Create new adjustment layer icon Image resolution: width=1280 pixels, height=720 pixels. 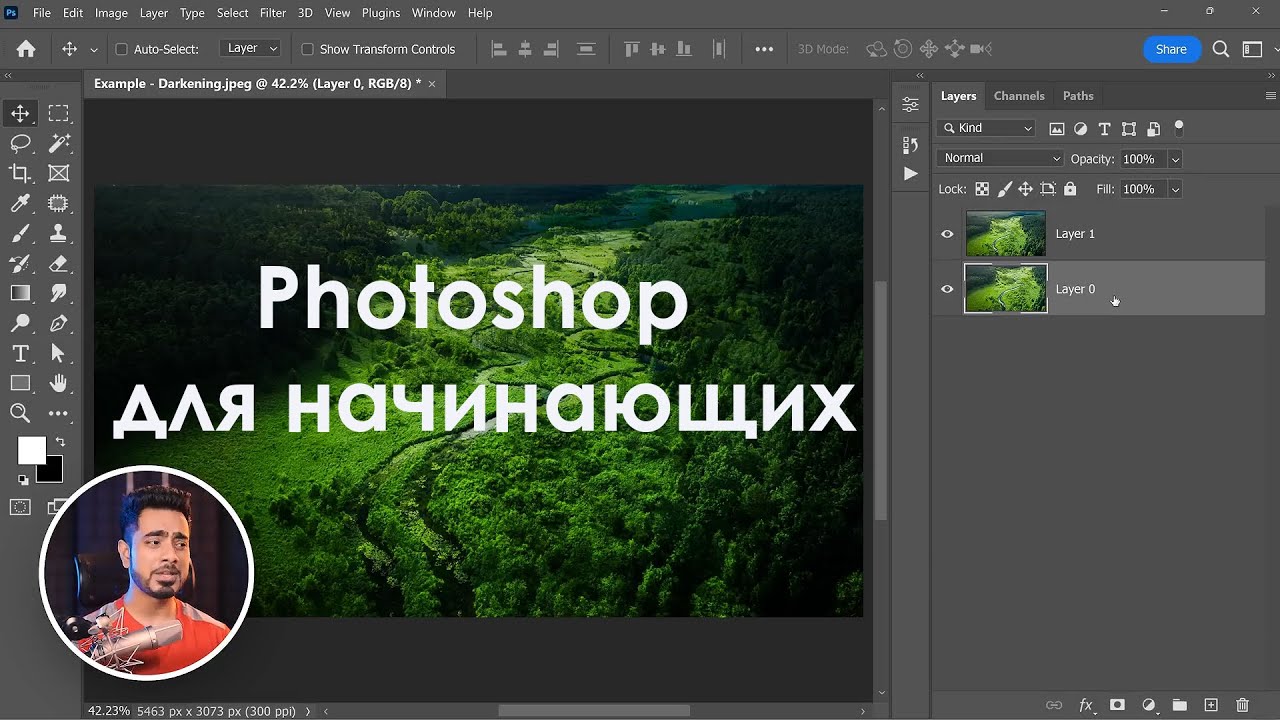pos(1148,705)
